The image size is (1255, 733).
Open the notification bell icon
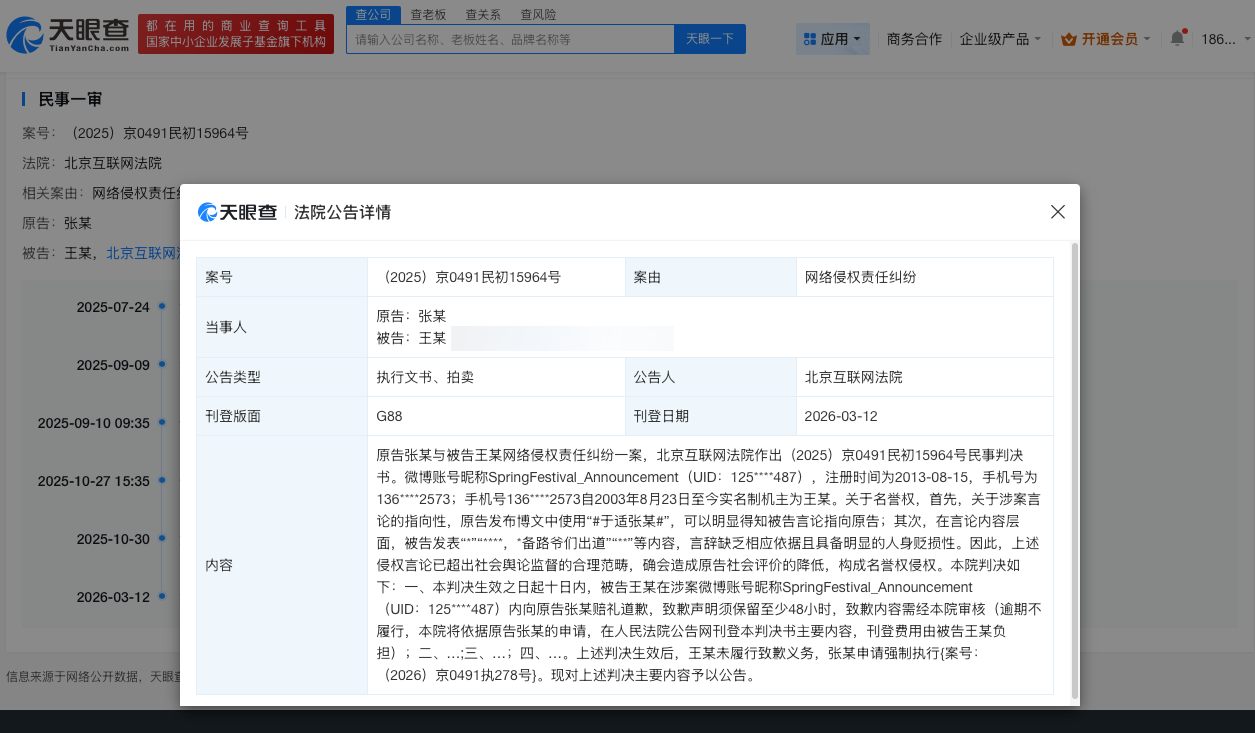(x=1177, y=38)
